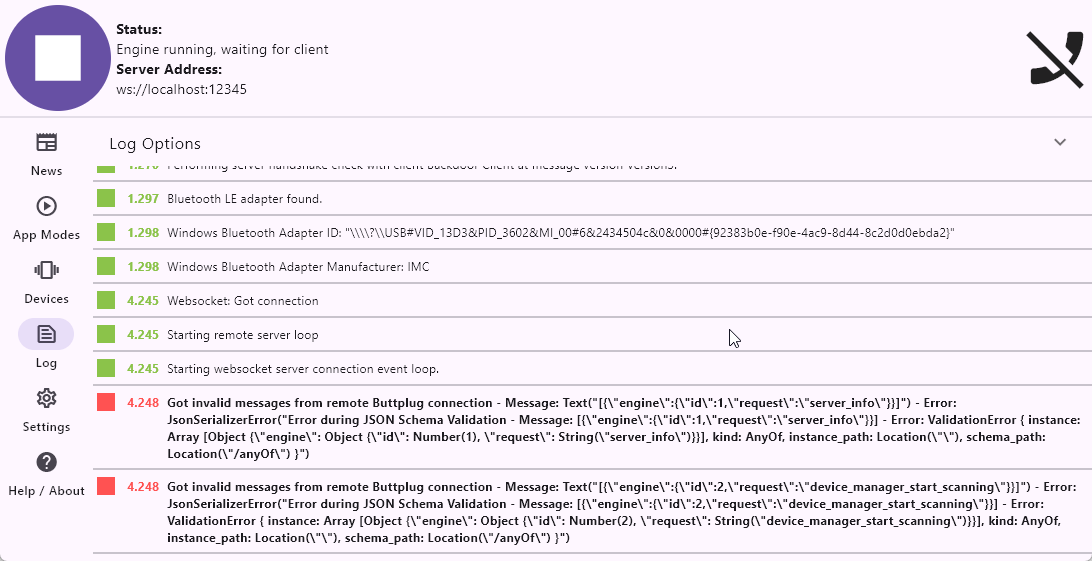Stop the engine with the purple stop button
The height and width of the screenshot is (561, 1092).
pyautogui.click(x=57, y=57)
